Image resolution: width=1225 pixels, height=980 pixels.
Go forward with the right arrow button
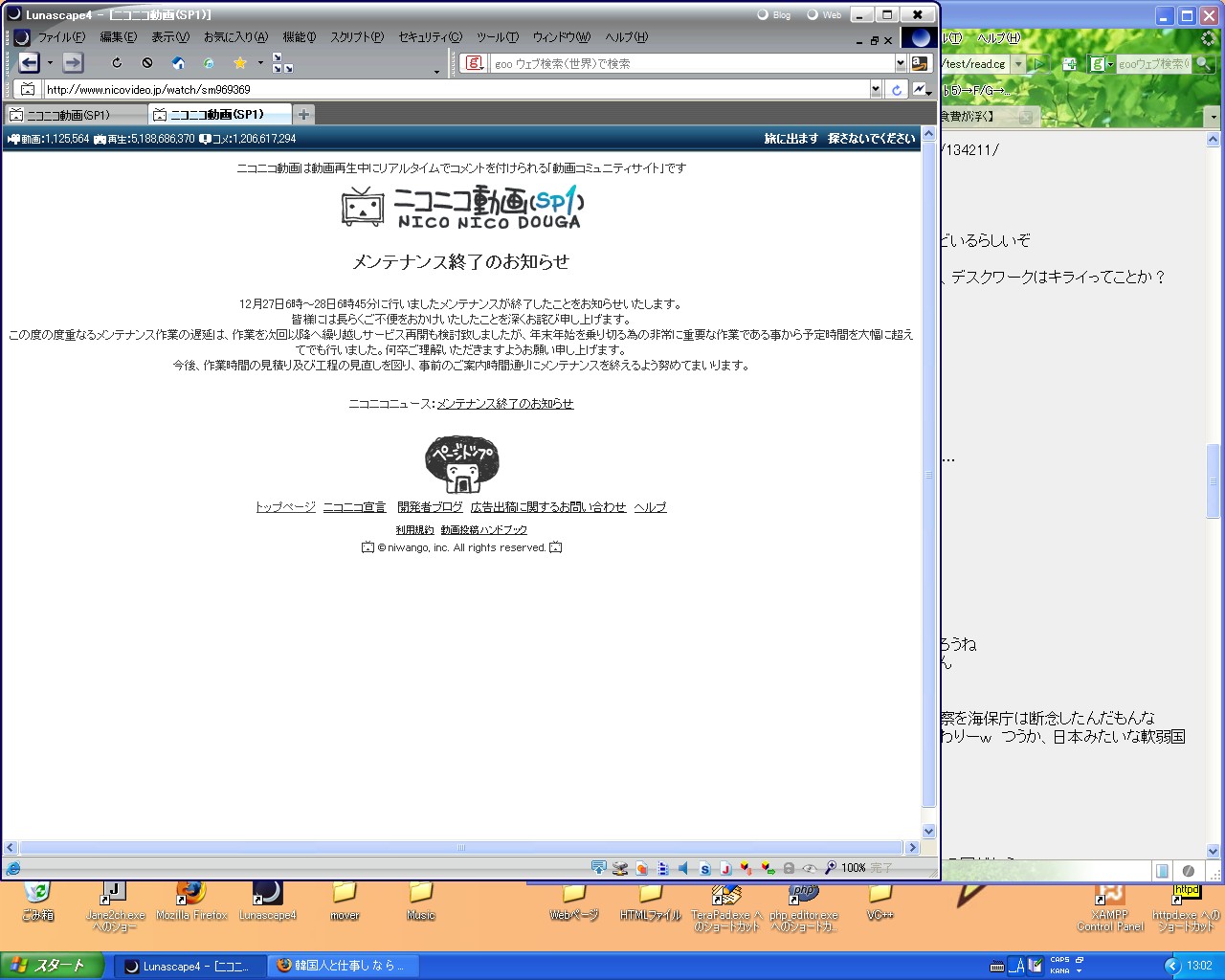(73, 63)
